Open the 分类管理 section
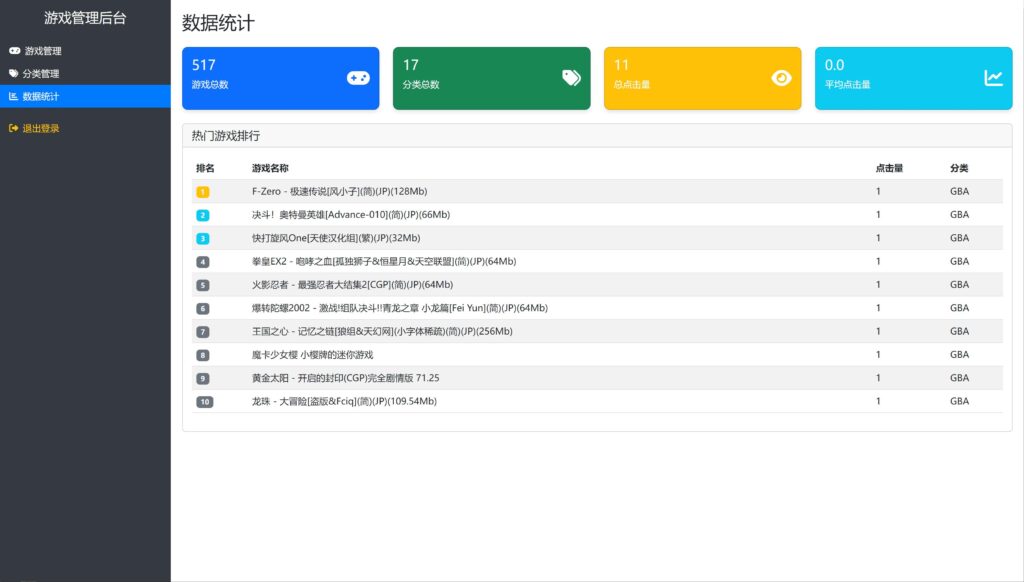 point(44,72)
